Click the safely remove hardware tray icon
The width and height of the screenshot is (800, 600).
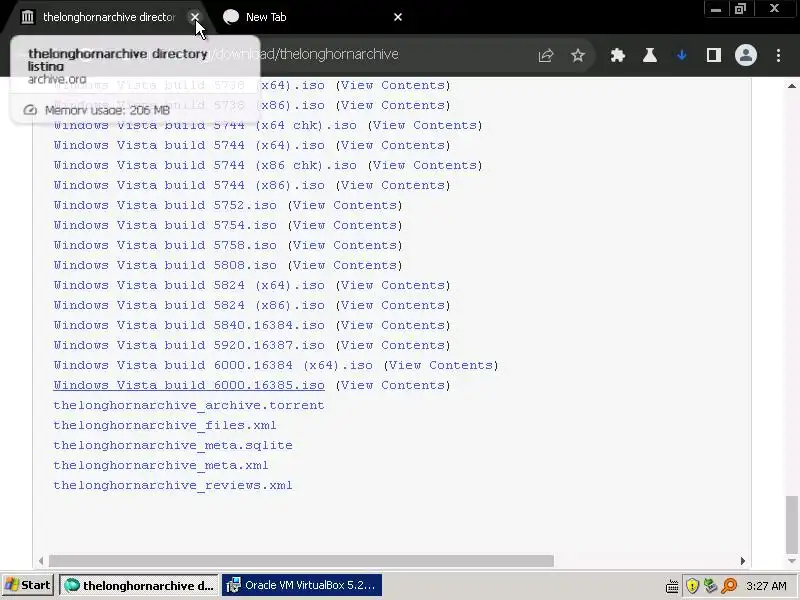coord(710,586)
